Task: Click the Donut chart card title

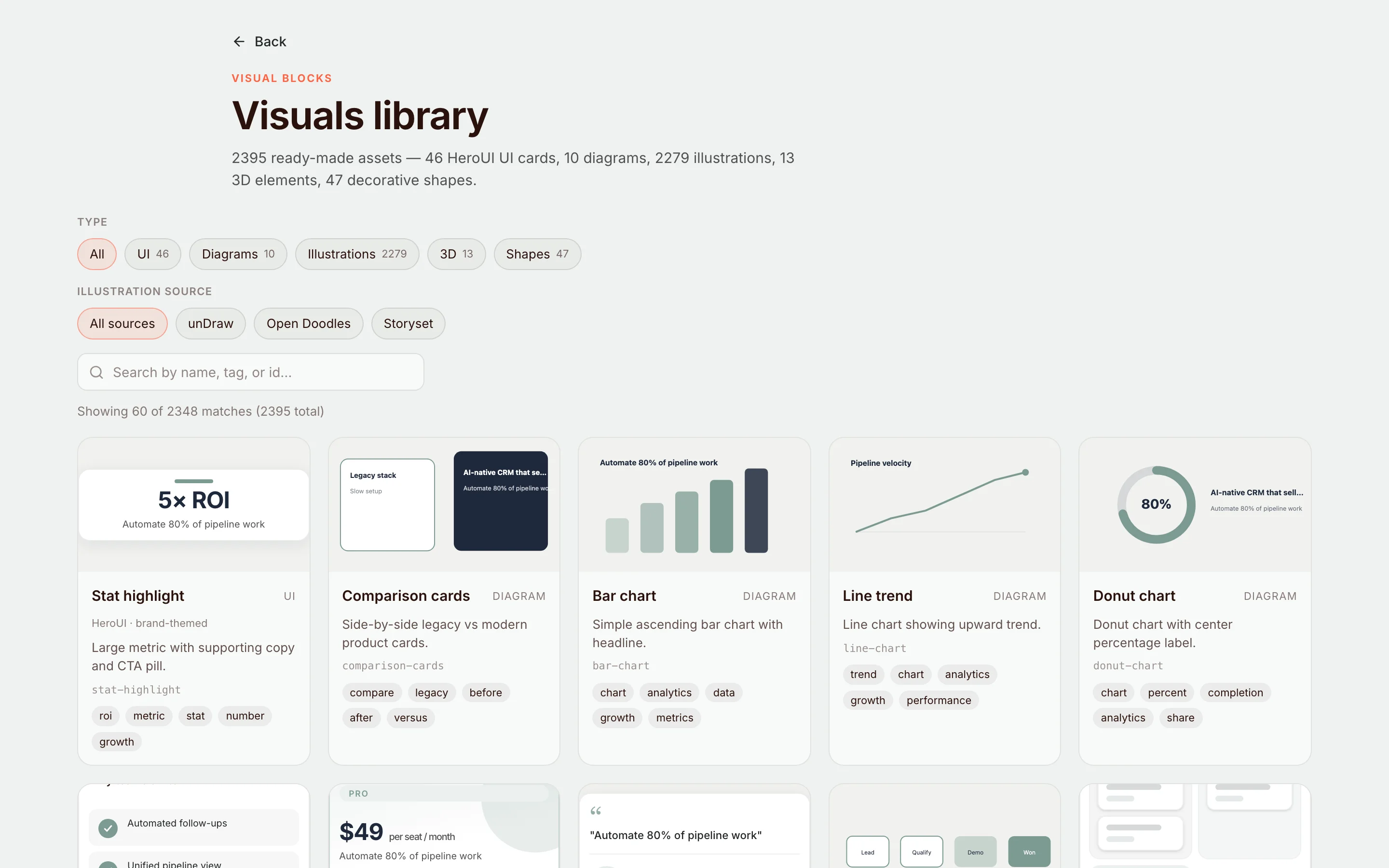Action: pyautogui.click(x=1134, y=596)
